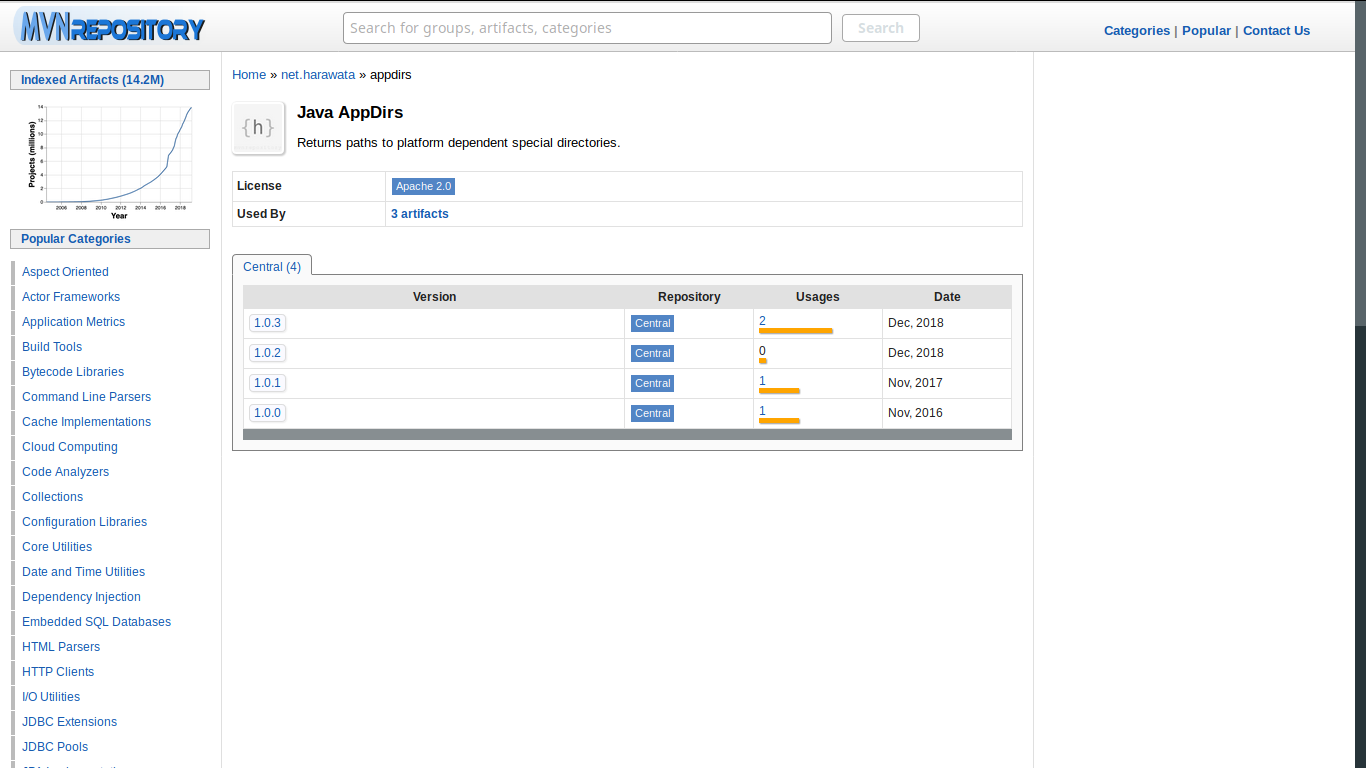
Task: Click the Central badge for version 1.0.1
Action: coord(653,383)
